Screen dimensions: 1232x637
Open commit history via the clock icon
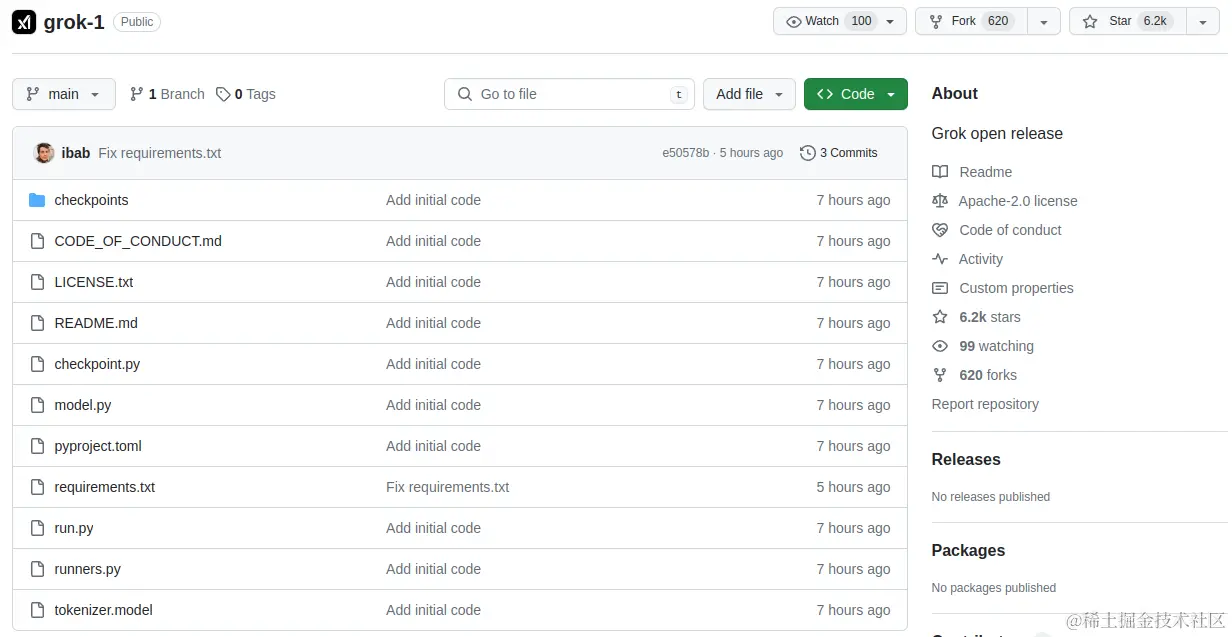[808, 153]
